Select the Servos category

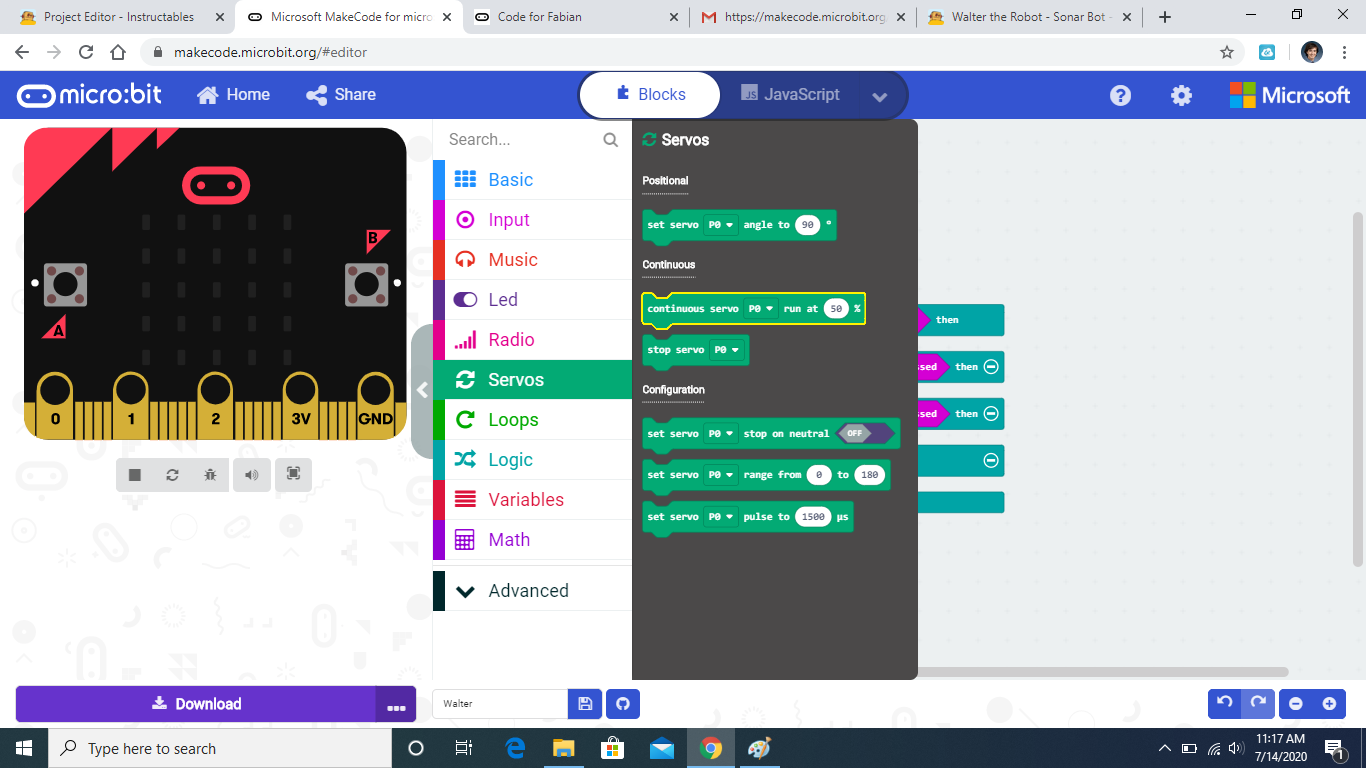tap(532, 380)
